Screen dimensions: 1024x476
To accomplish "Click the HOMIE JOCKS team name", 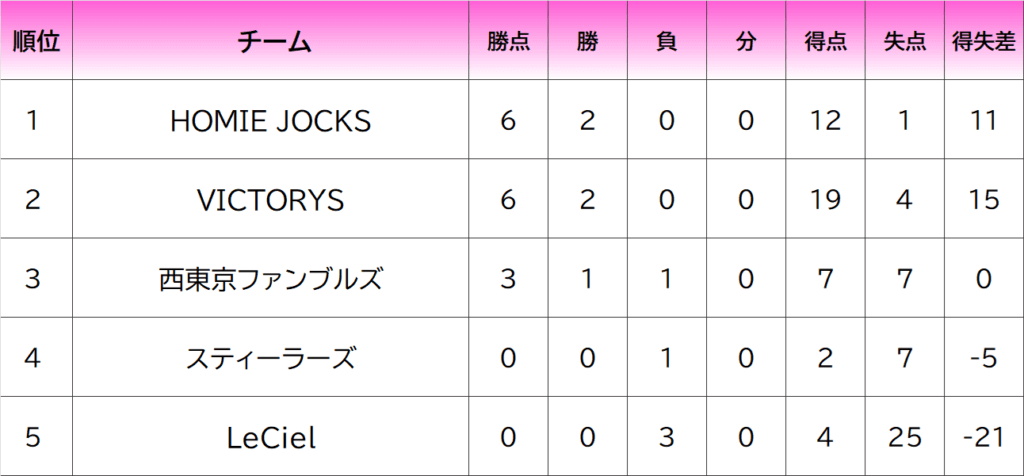I will click(x=270, y=121).
